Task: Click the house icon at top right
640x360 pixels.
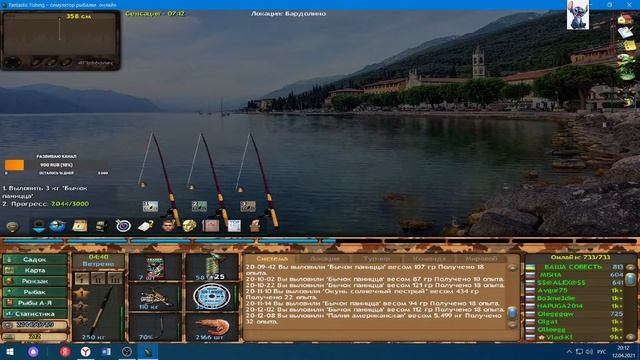Action: pyautogui.click(x=625, y=19)
